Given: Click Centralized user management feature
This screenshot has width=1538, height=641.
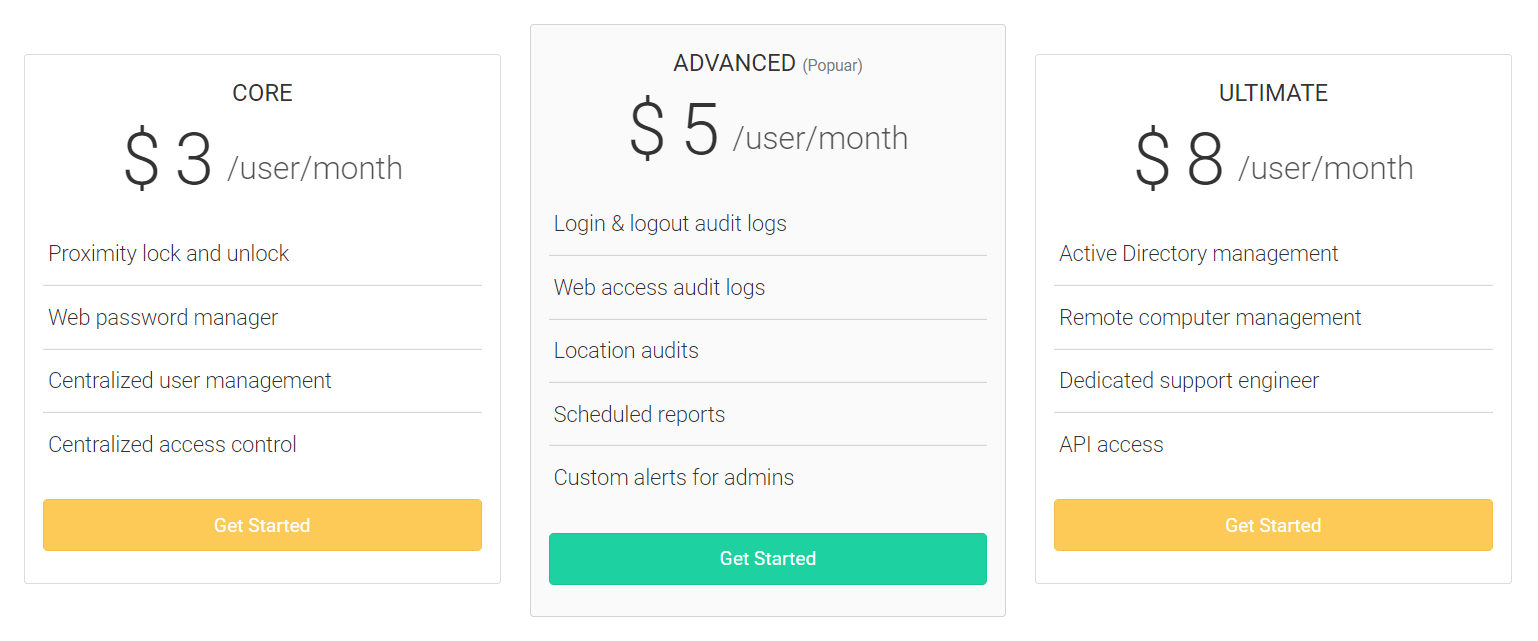Looking at the screenshot, I should coord(190,381).
